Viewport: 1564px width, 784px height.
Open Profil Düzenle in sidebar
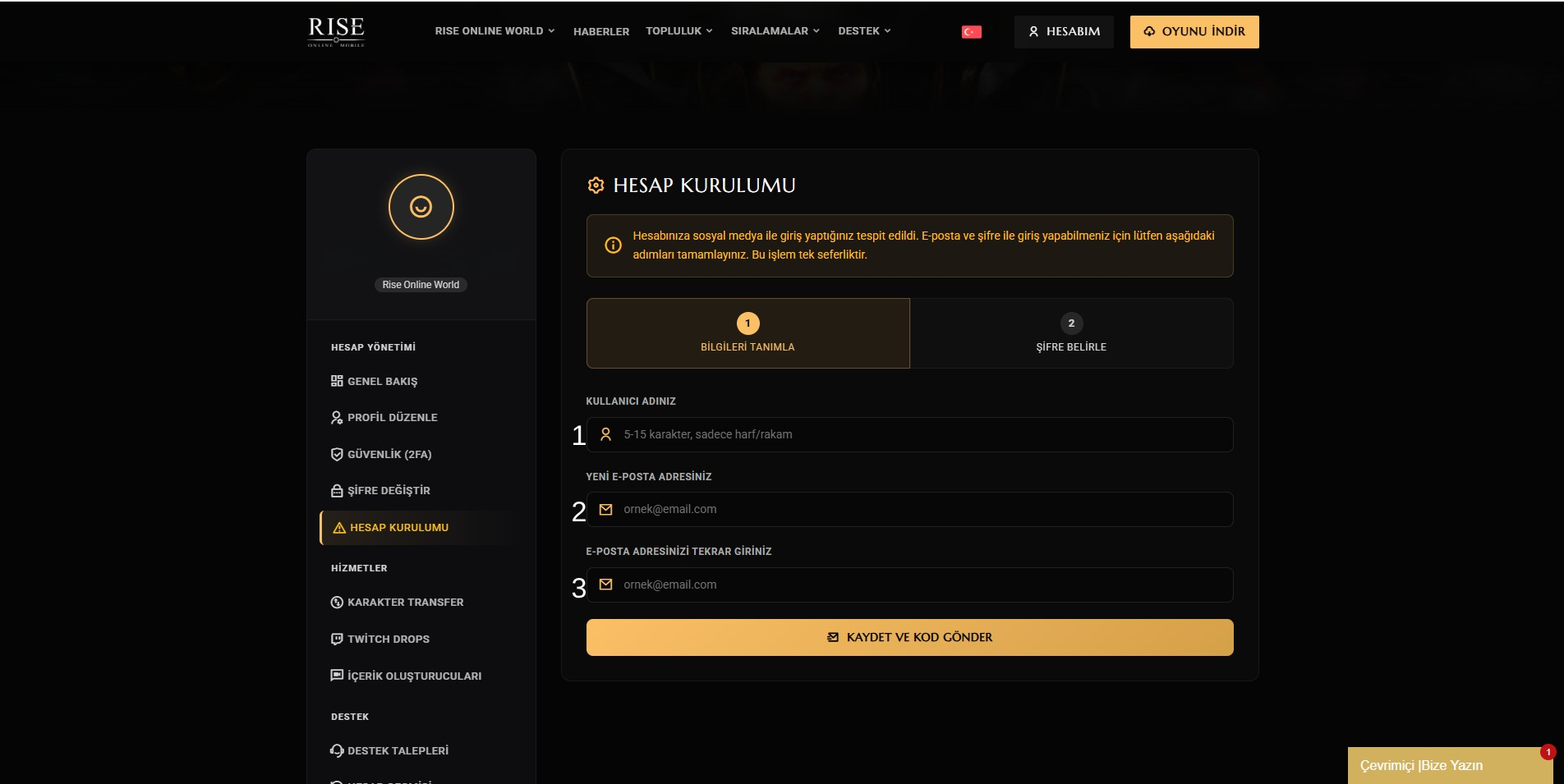point(421,418)
